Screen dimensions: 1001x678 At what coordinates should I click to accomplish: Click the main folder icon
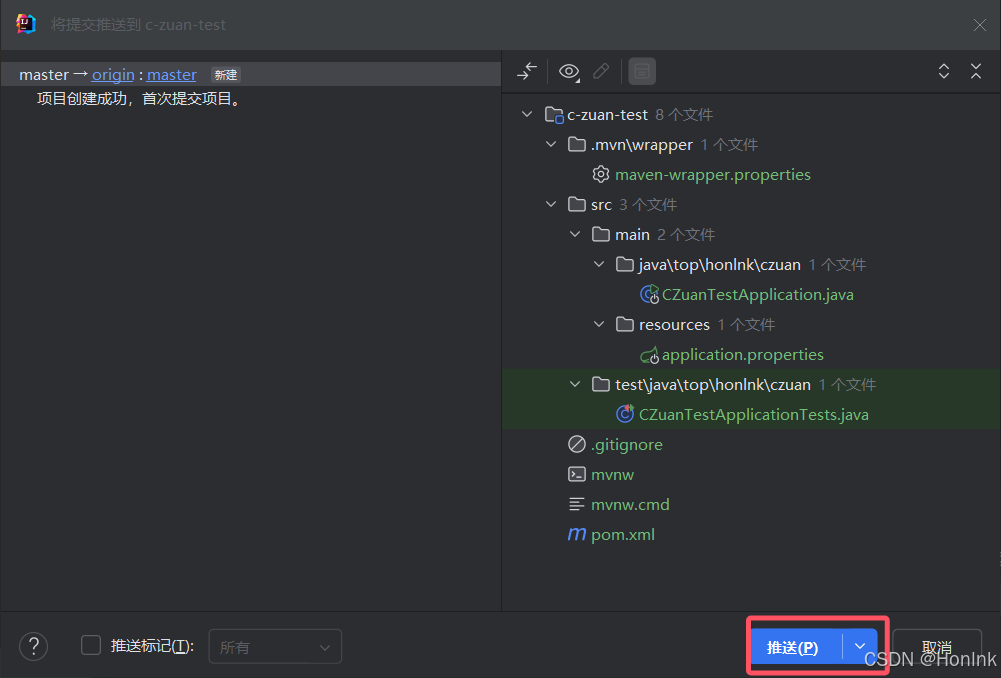[601, 234]
